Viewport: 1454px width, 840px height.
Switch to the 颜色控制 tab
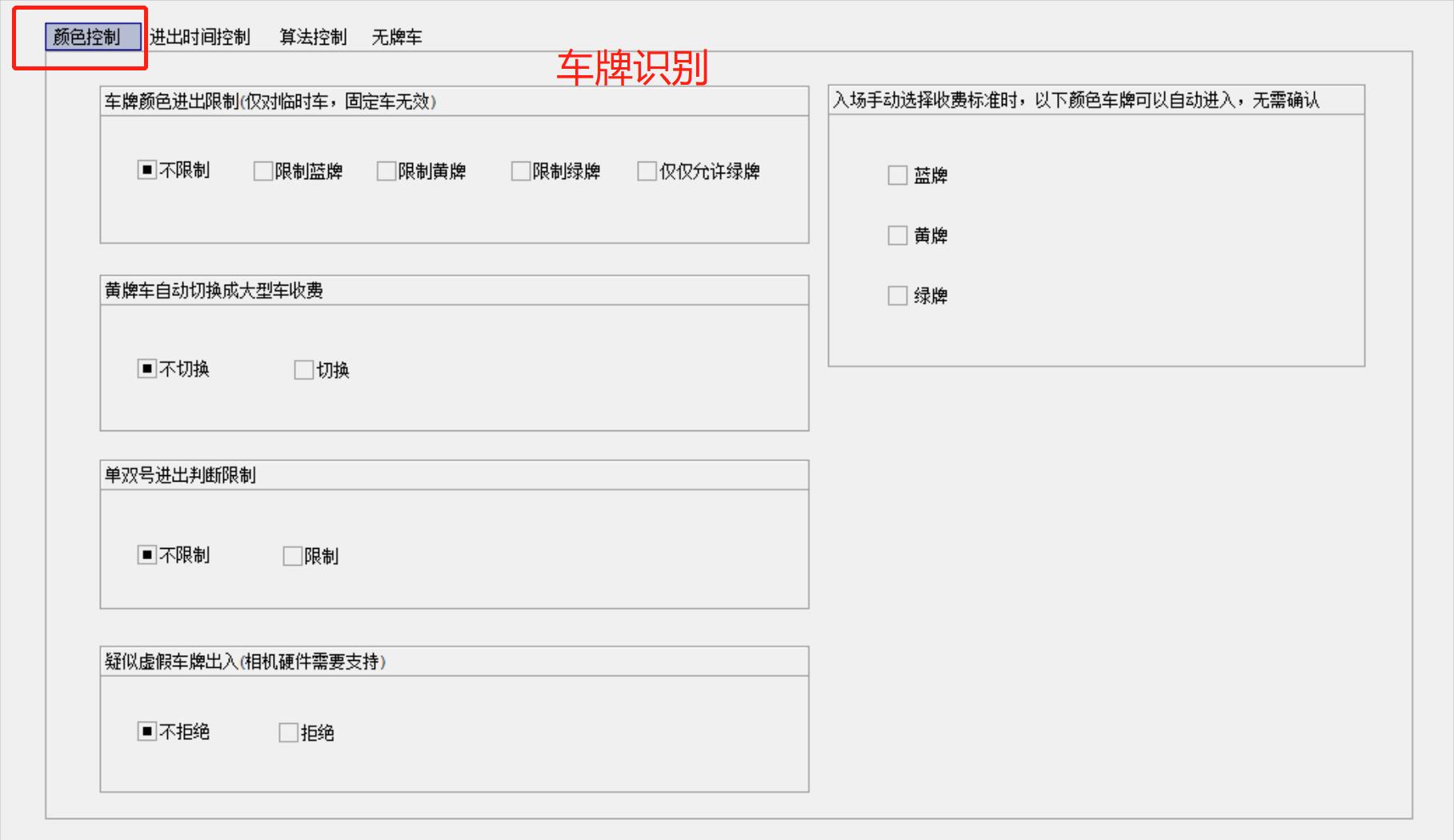click(x=87, y=37)
